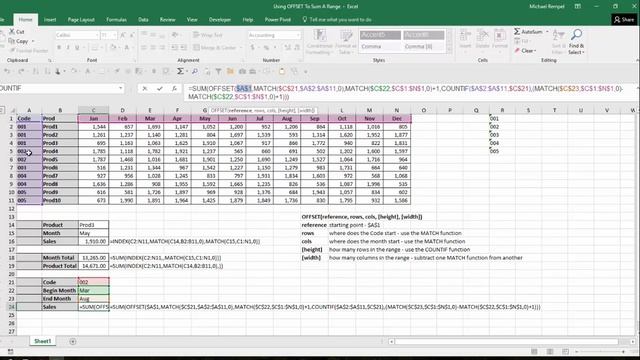Click the Share button
This screenshot has width=640, height=360.
(x=624, y=19)
